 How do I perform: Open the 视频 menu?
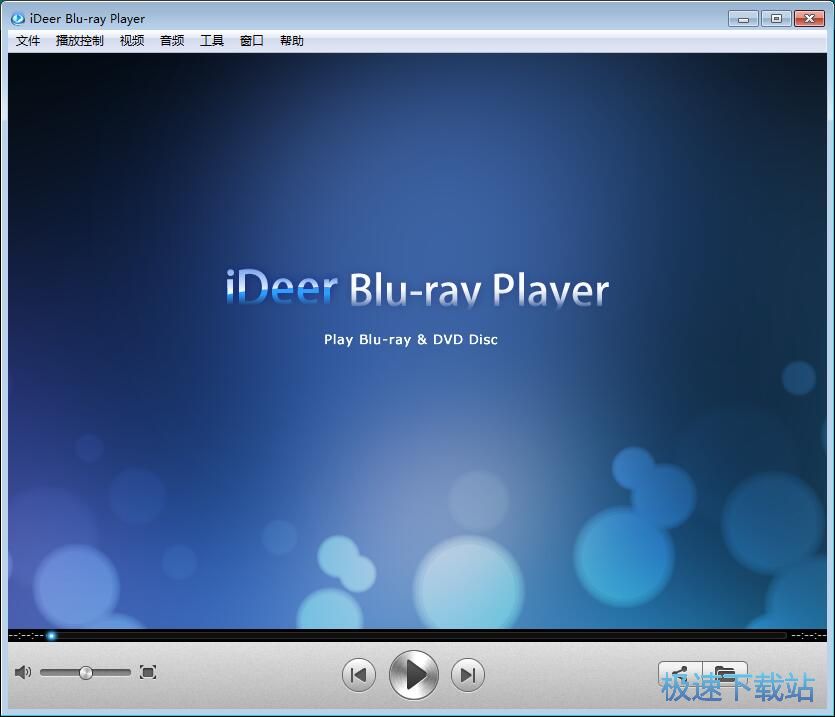(132, 40)
